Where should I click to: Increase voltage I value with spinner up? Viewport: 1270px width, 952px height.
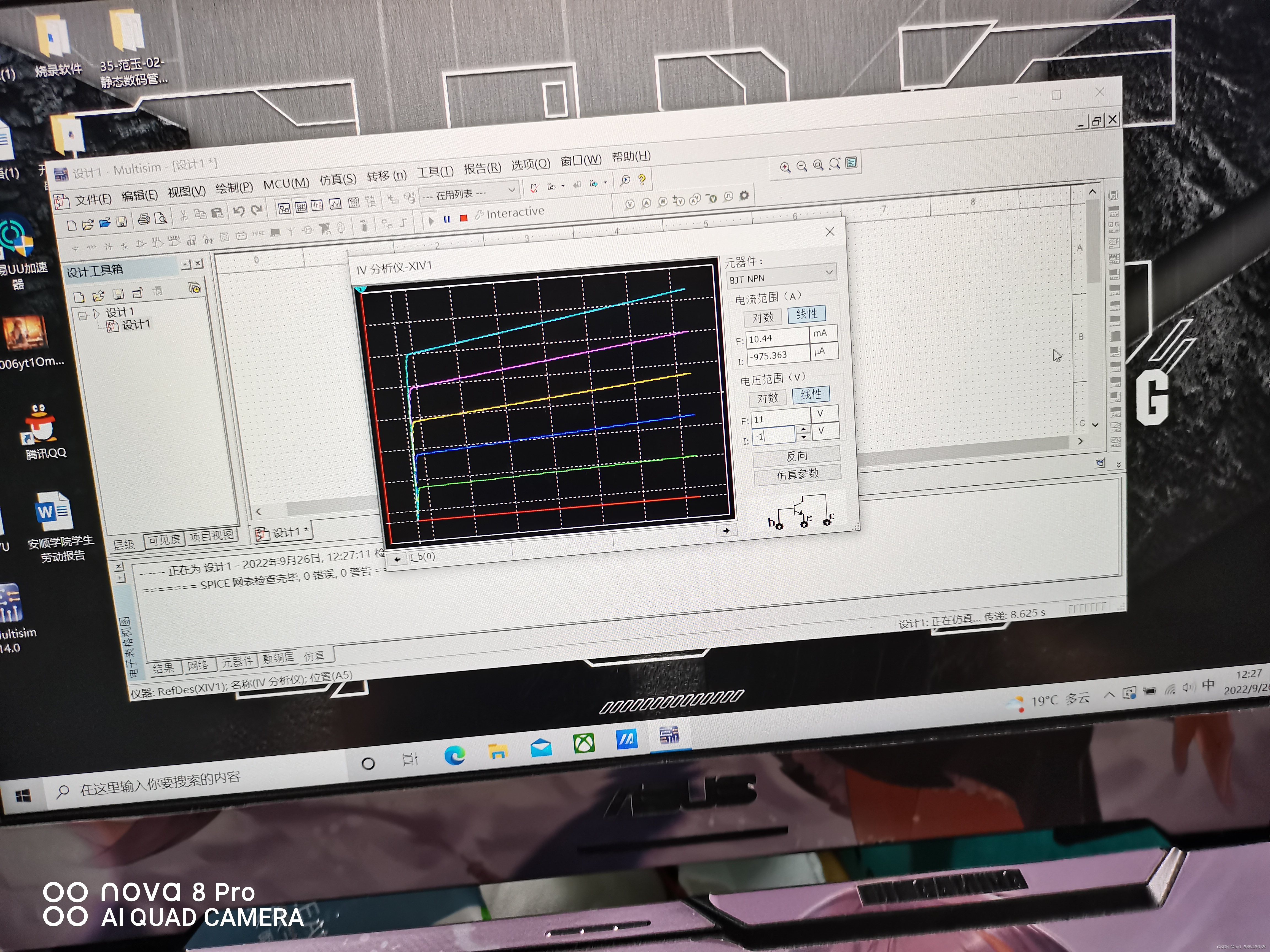(x=803, y=429)
